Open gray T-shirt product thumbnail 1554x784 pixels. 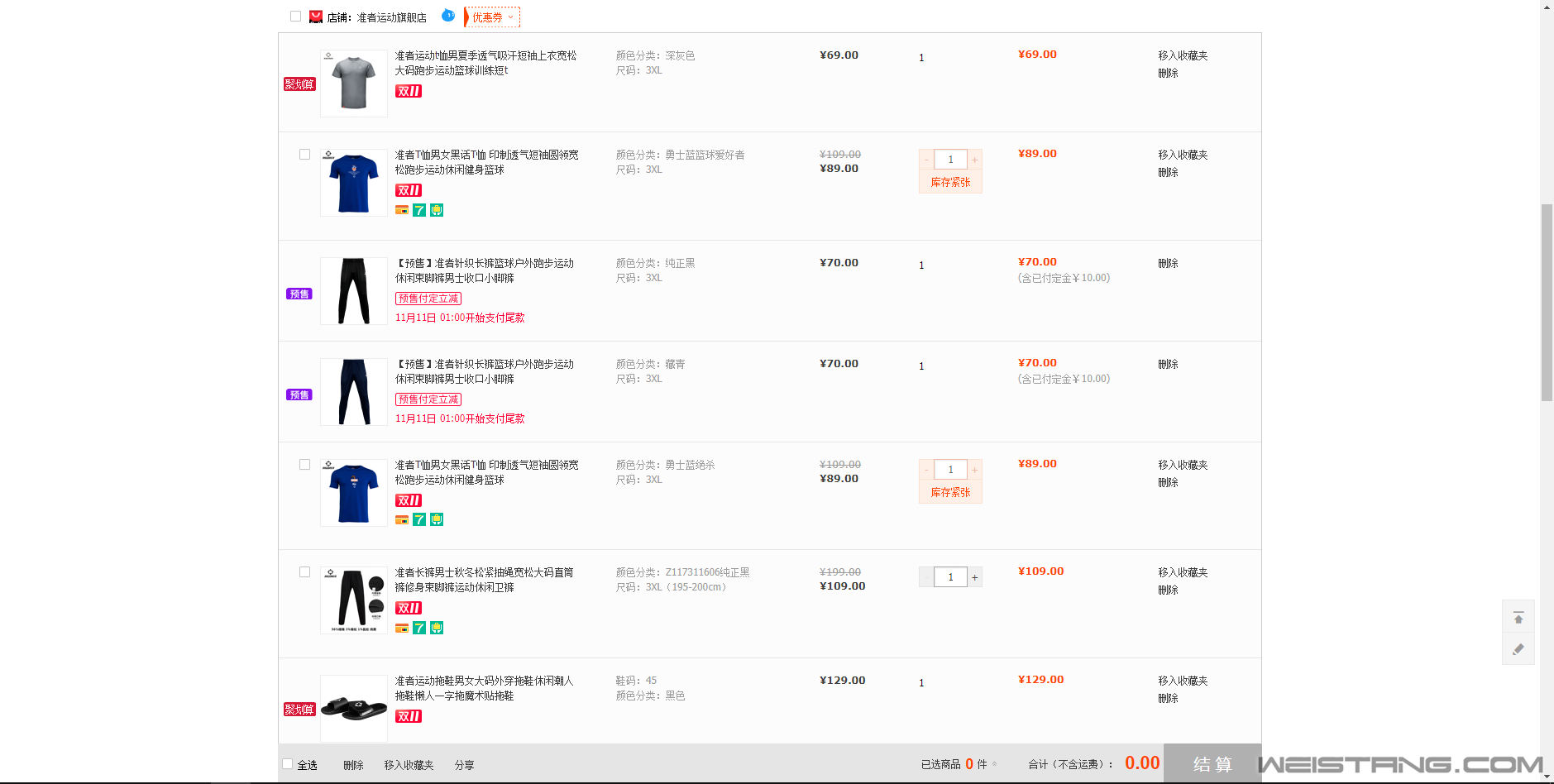click(x=354, y=84)
